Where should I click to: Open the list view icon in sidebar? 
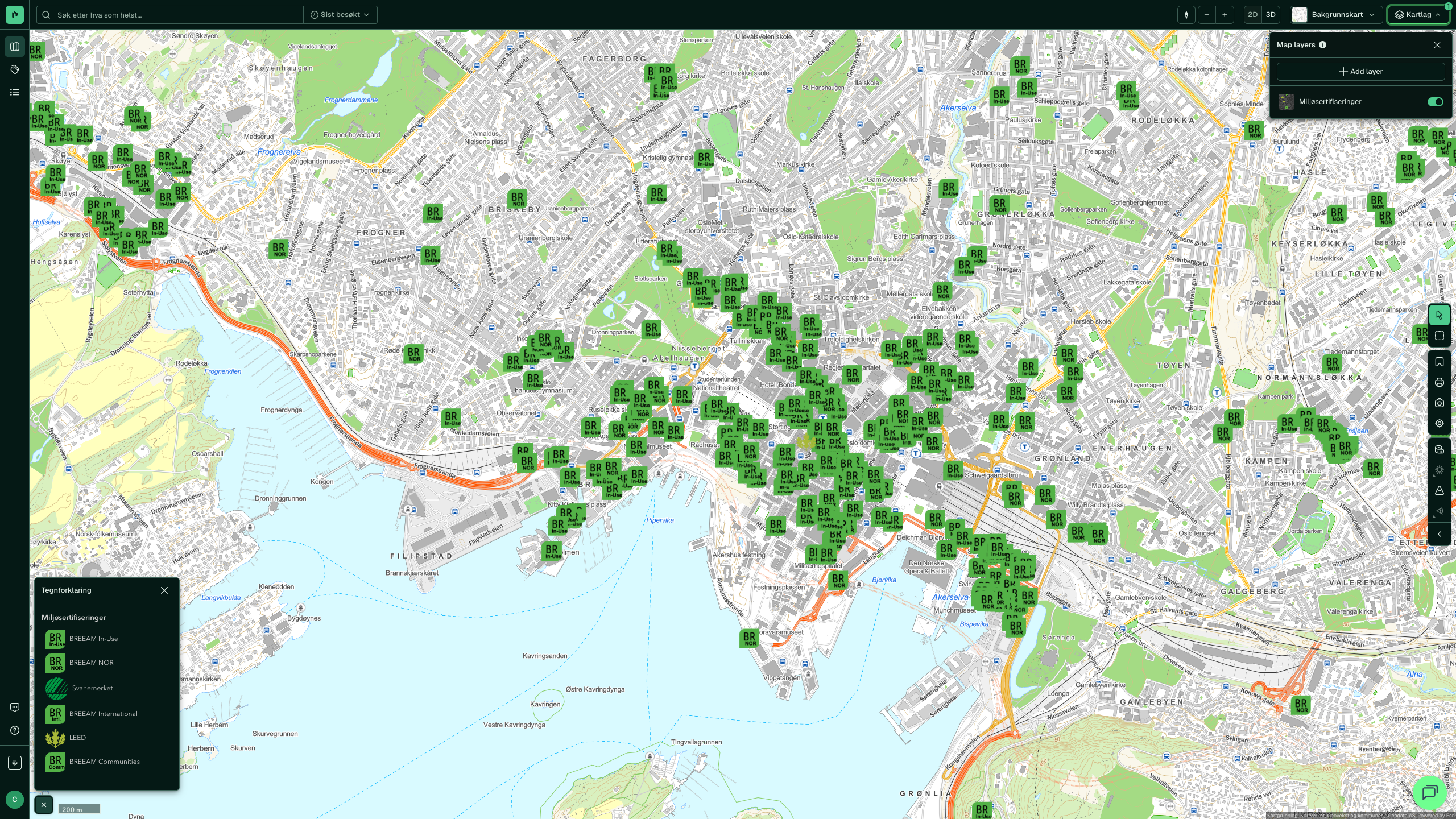[x=15, y=92]
